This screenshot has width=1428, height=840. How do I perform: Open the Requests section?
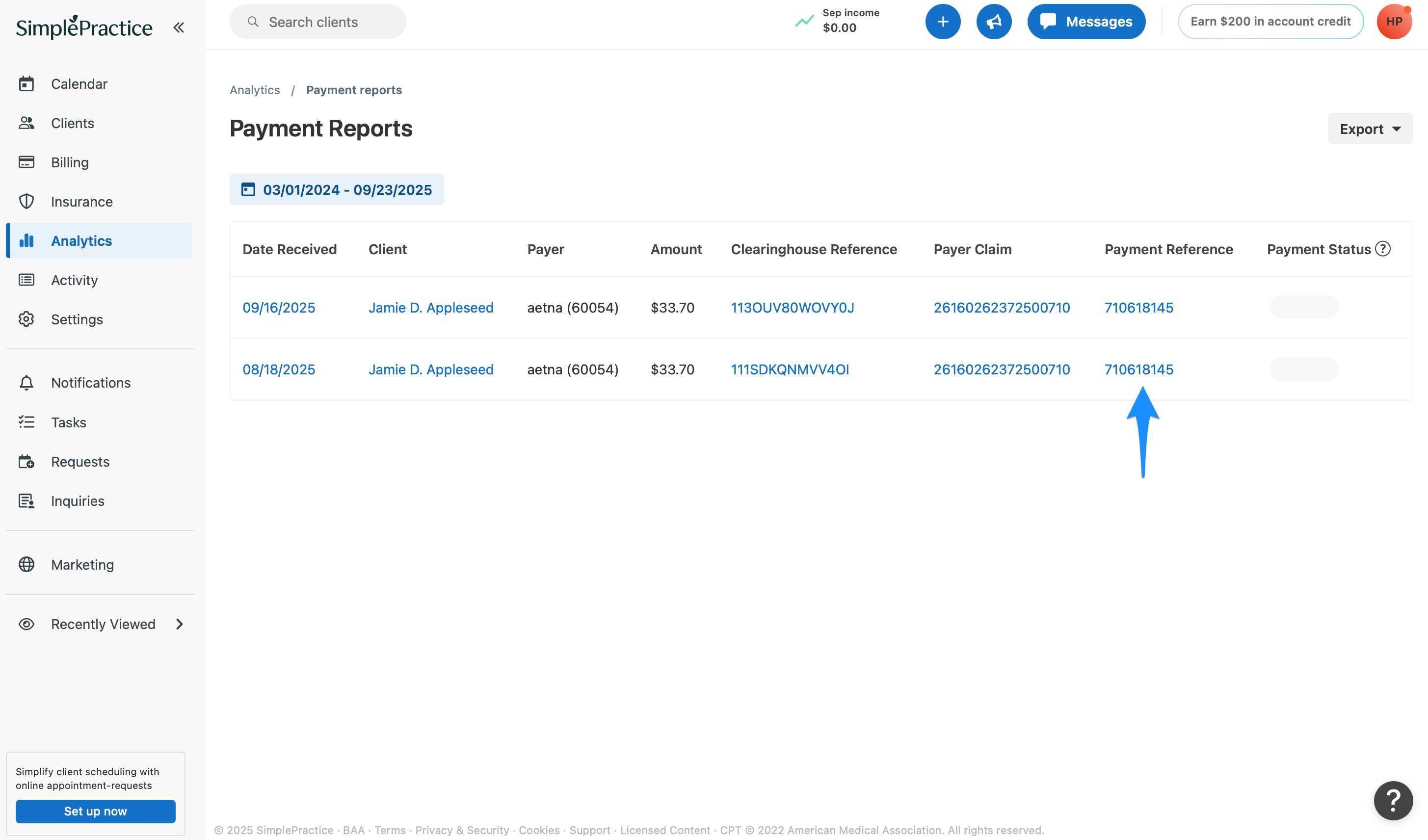coord(80,462)
